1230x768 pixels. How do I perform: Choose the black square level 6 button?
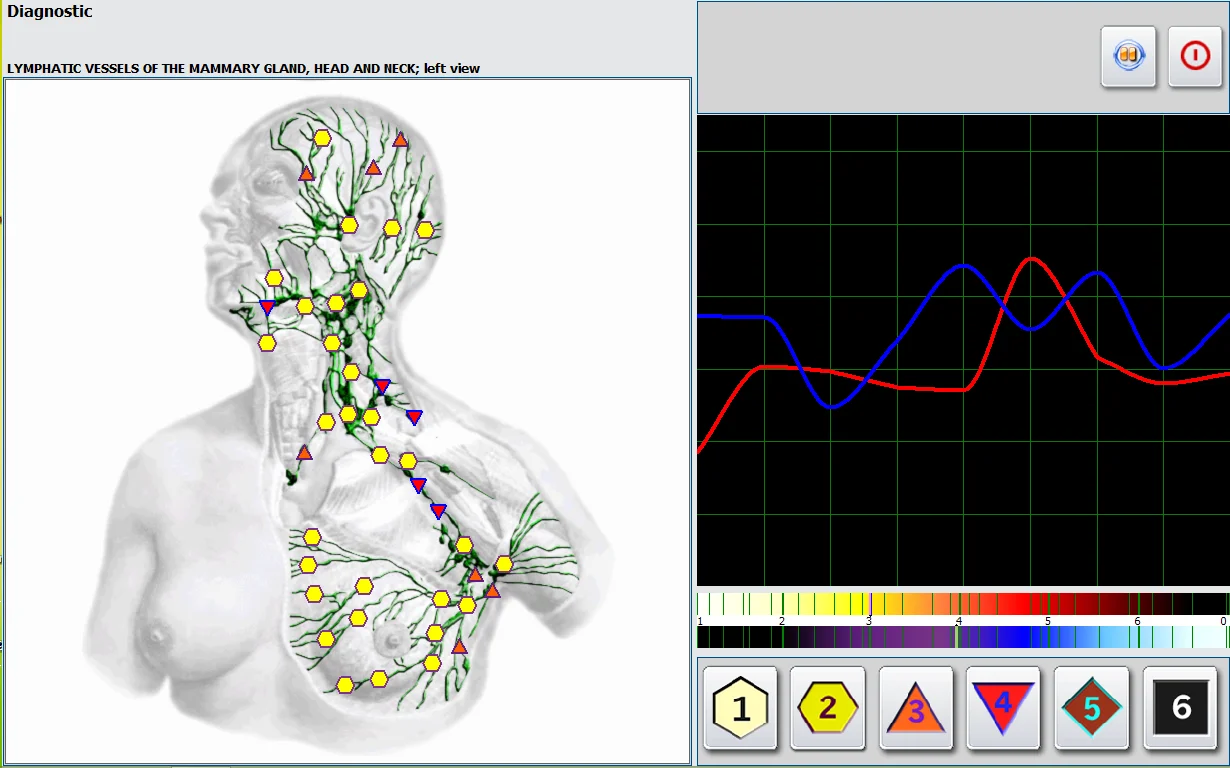click(x=1180, y=708)
